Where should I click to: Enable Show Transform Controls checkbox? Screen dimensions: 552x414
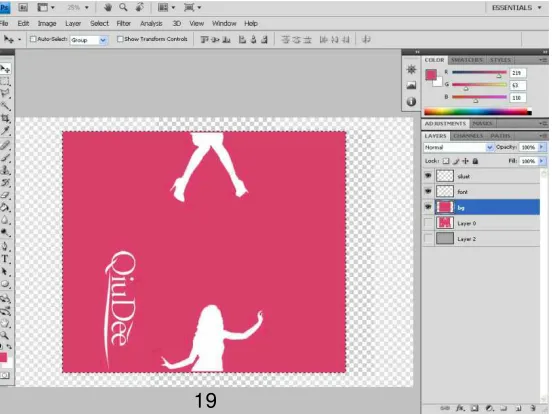[x=120, y=39]
